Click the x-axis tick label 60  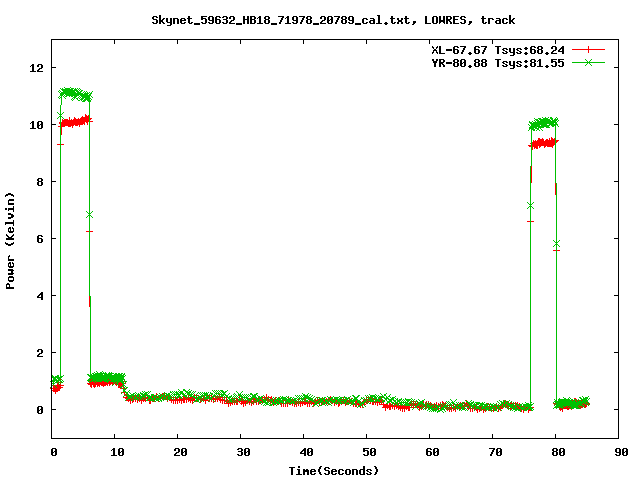click(432, 452)
